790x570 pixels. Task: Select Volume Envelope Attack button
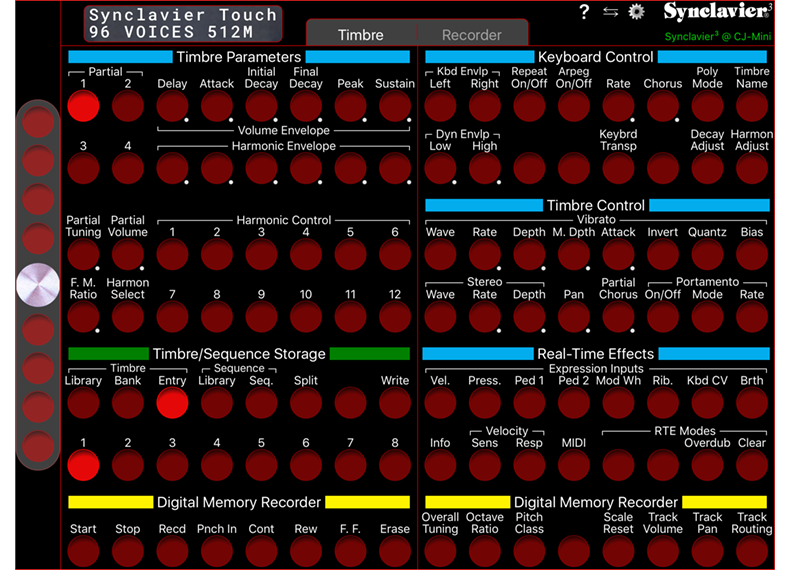217,106
